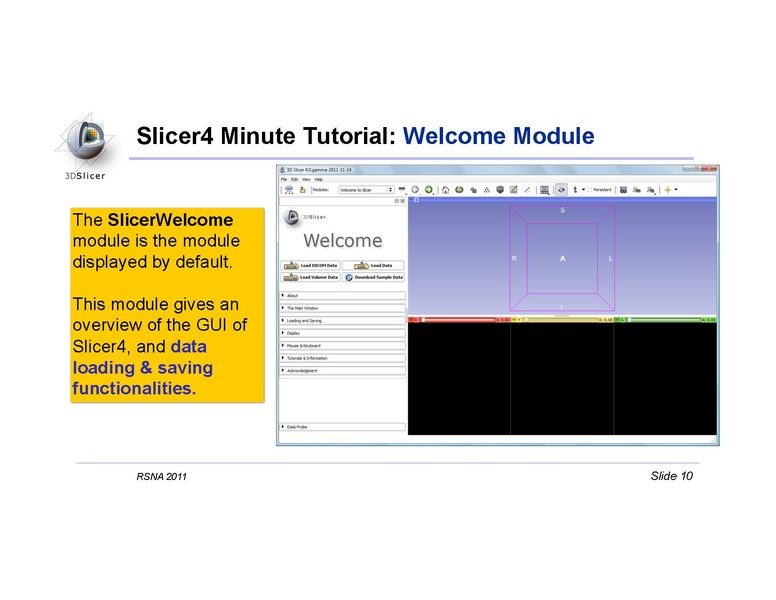Click the pin icon on the green slice bar
This screenshot has height=600, width=776.
pyautogui.click(x=617, y=320)
